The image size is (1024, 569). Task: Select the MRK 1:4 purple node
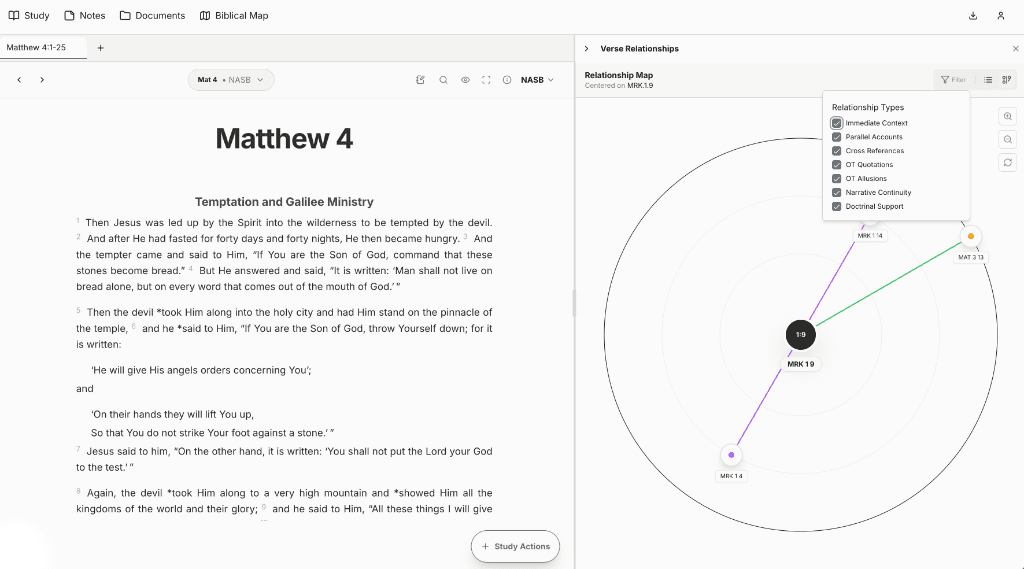[731, 455]
